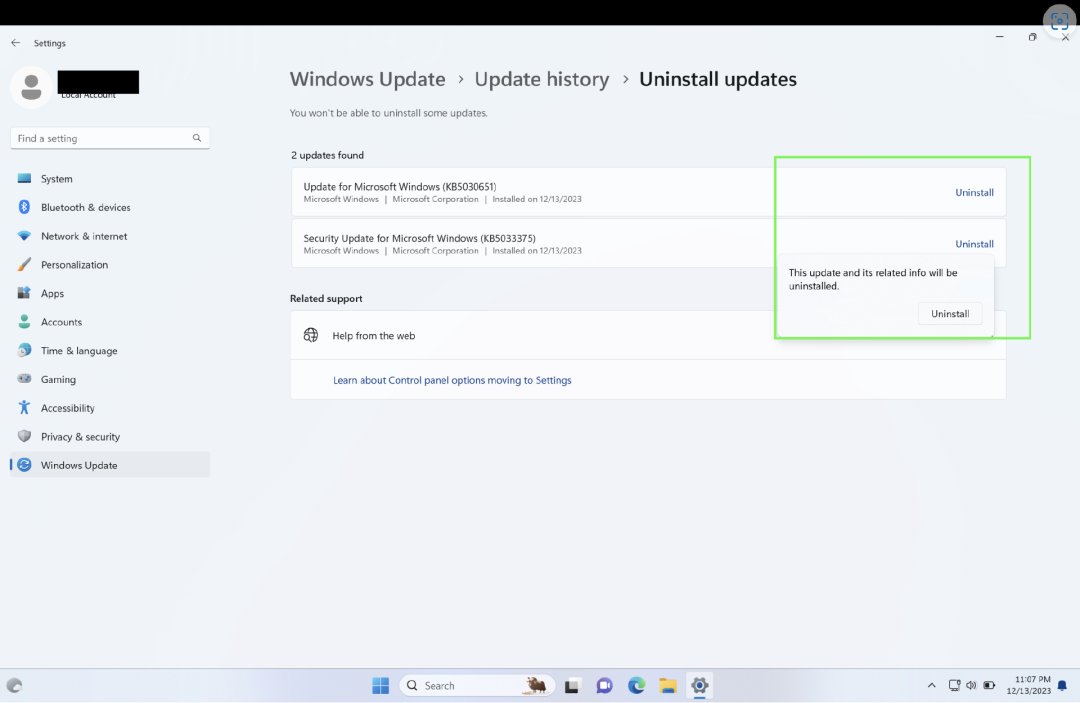Open the System settings category
Image resolution: width=1080 pixels, height=703 pixels.
point(110,178)
